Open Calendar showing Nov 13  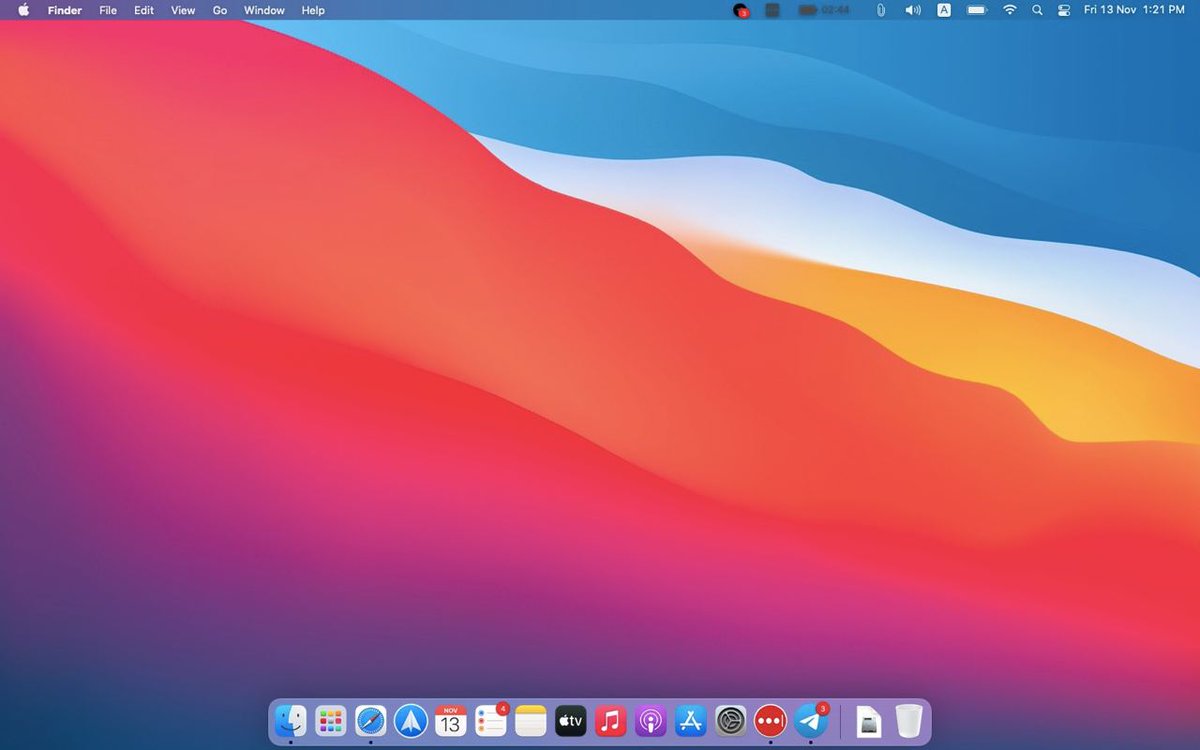(x=450, y=720)
